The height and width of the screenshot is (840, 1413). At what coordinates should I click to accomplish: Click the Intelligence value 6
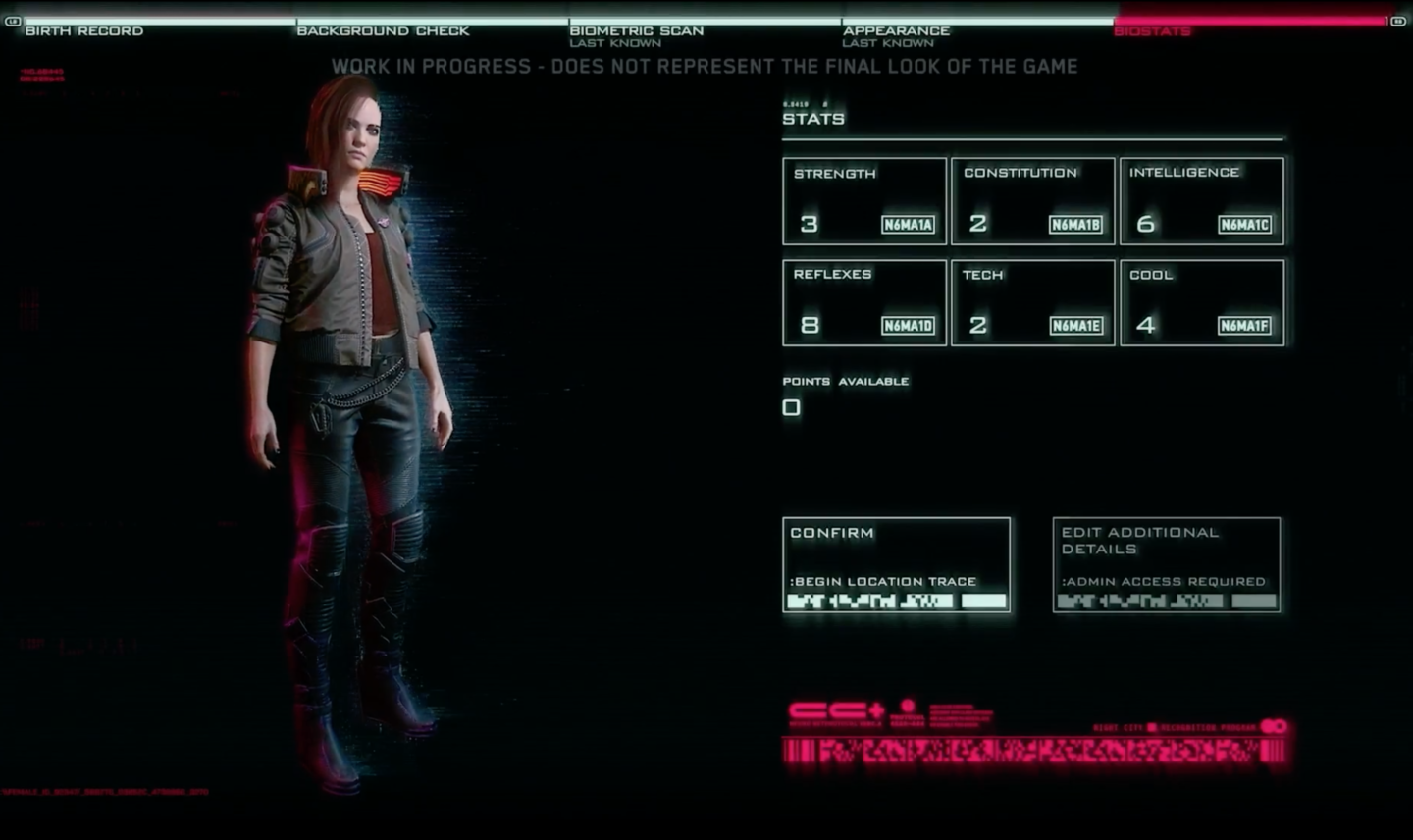[x=1146, y=224]
